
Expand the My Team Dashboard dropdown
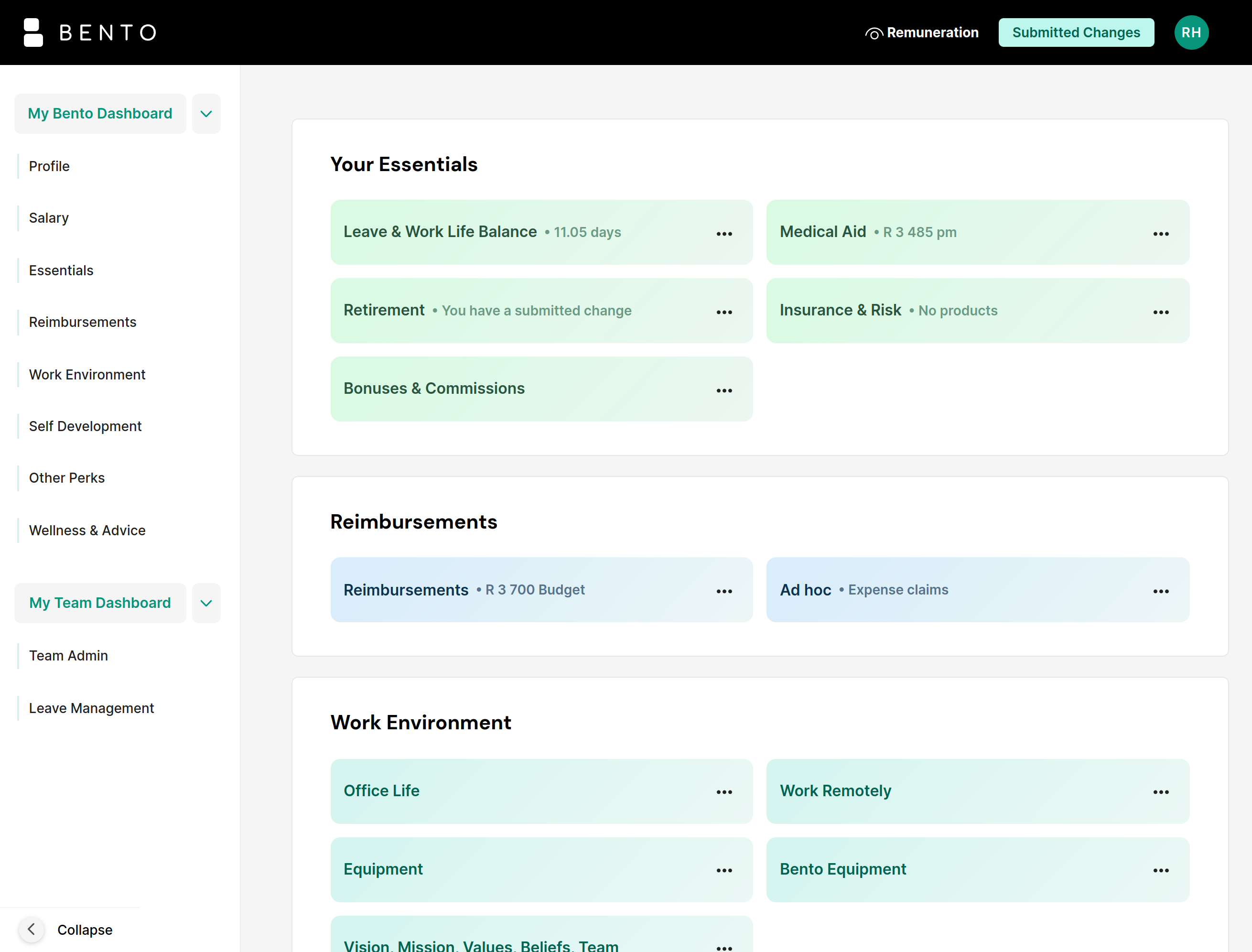point(206,602)
